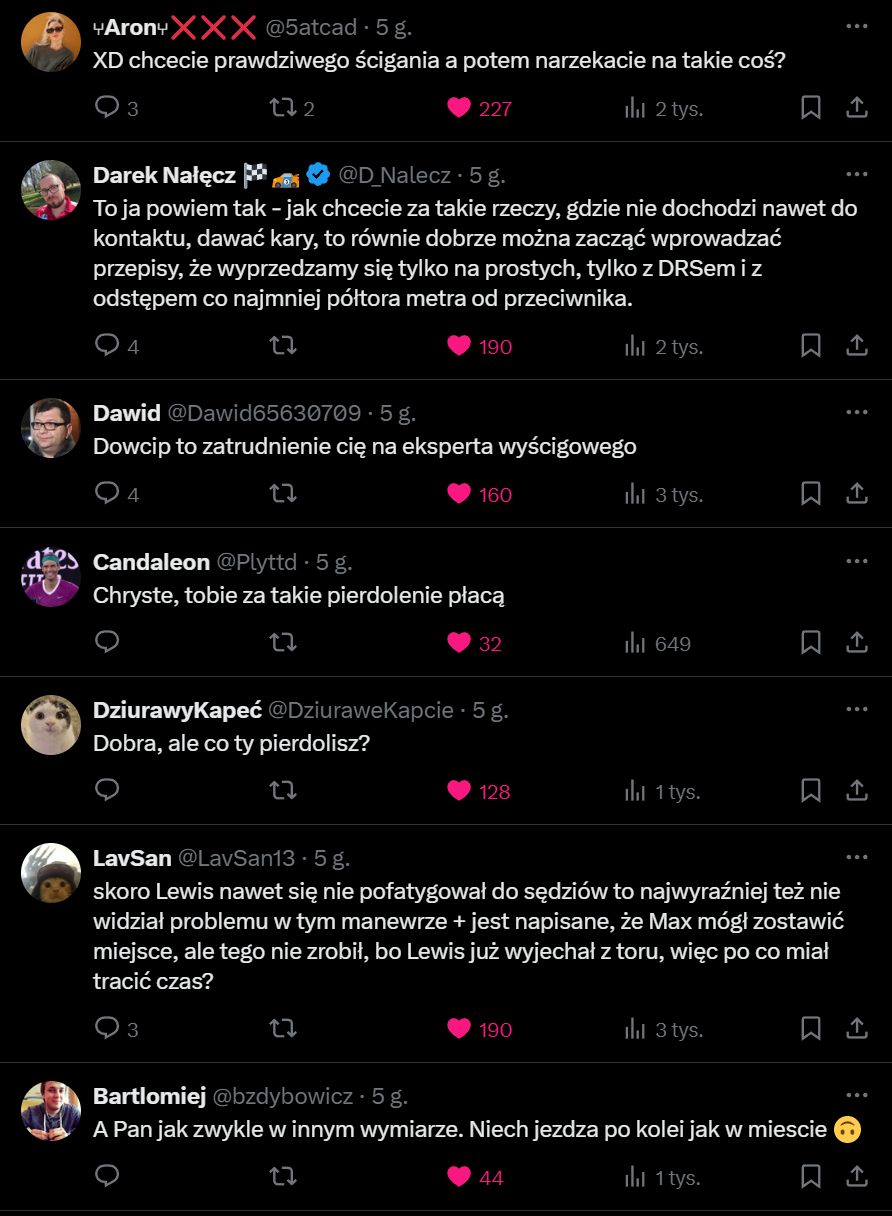The image size is (892, 1216).
Task: Retweet Darek Nałęcz's tweet
Action: [x=283, y=346]
